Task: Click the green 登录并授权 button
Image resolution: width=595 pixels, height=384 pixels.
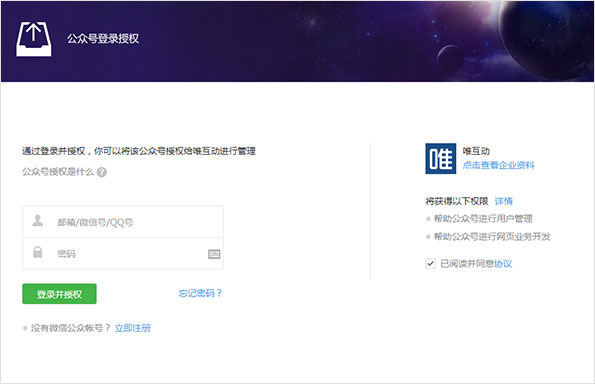Action: [x=59, y=294]
